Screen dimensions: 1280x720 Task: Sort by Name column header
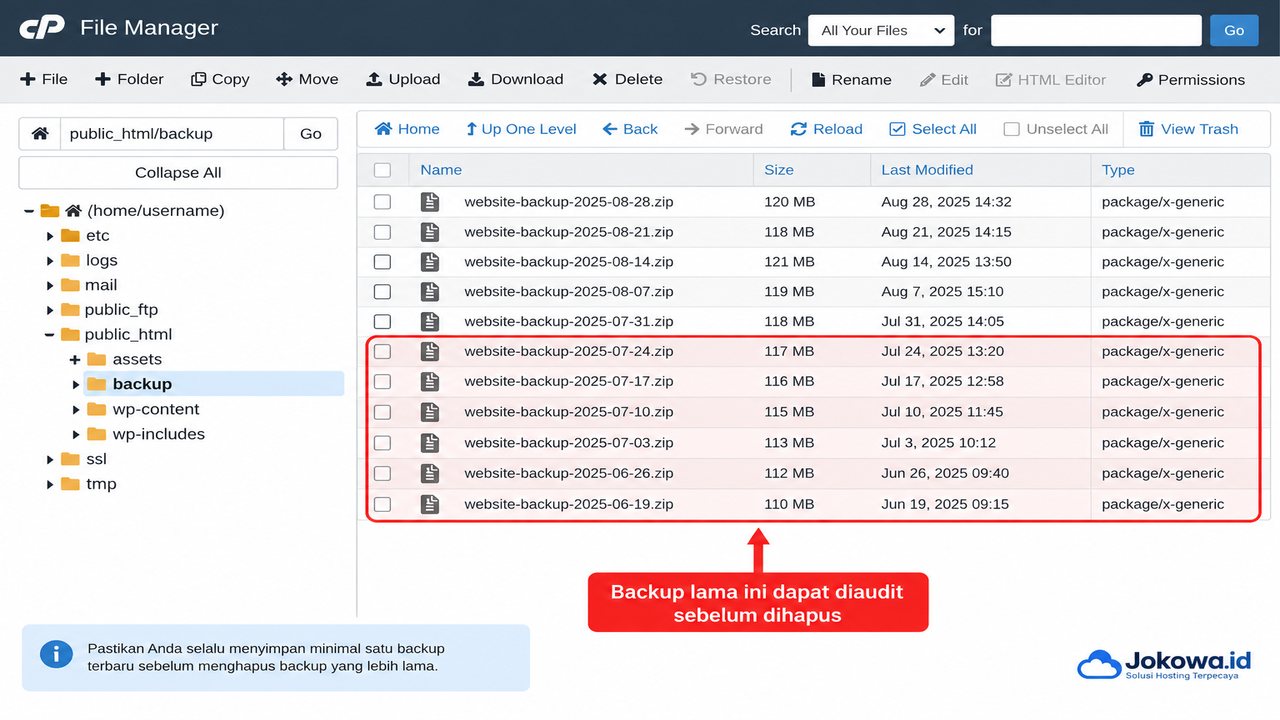point(441,170)
